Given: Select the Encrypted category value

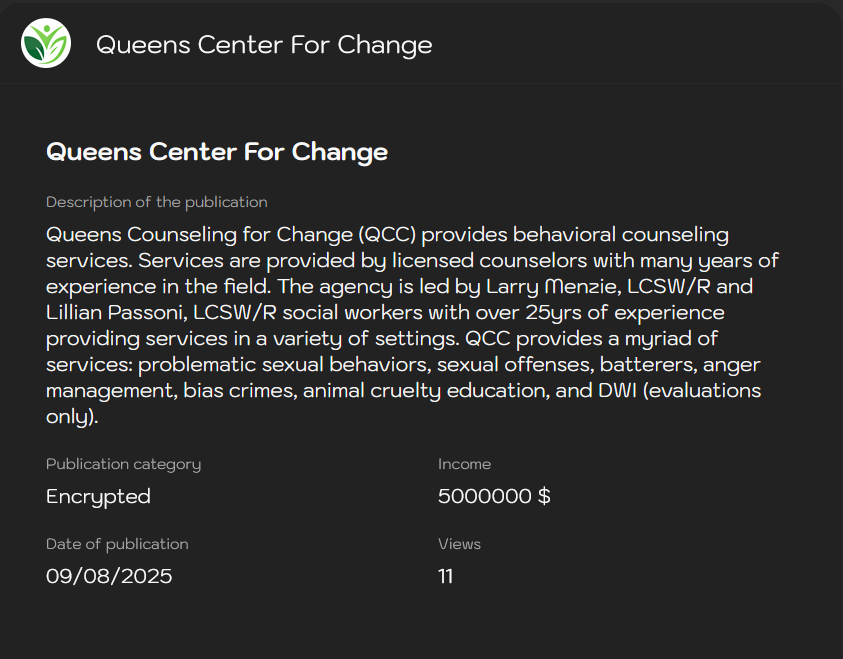Looking at the screenshot, I should click(98, 496).
